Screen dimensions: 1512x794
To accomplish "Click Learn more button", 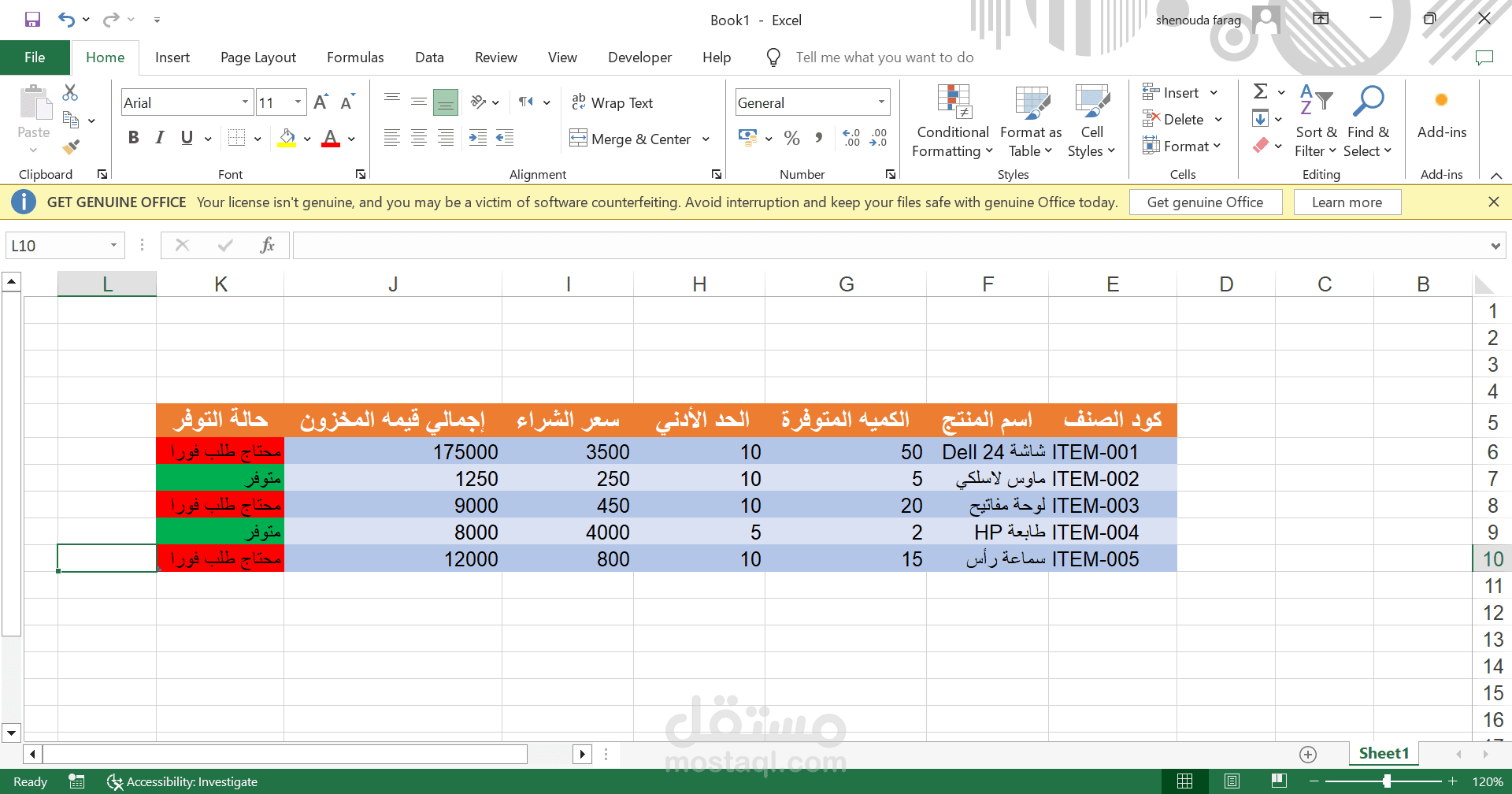I will (x=1347, y=202).
